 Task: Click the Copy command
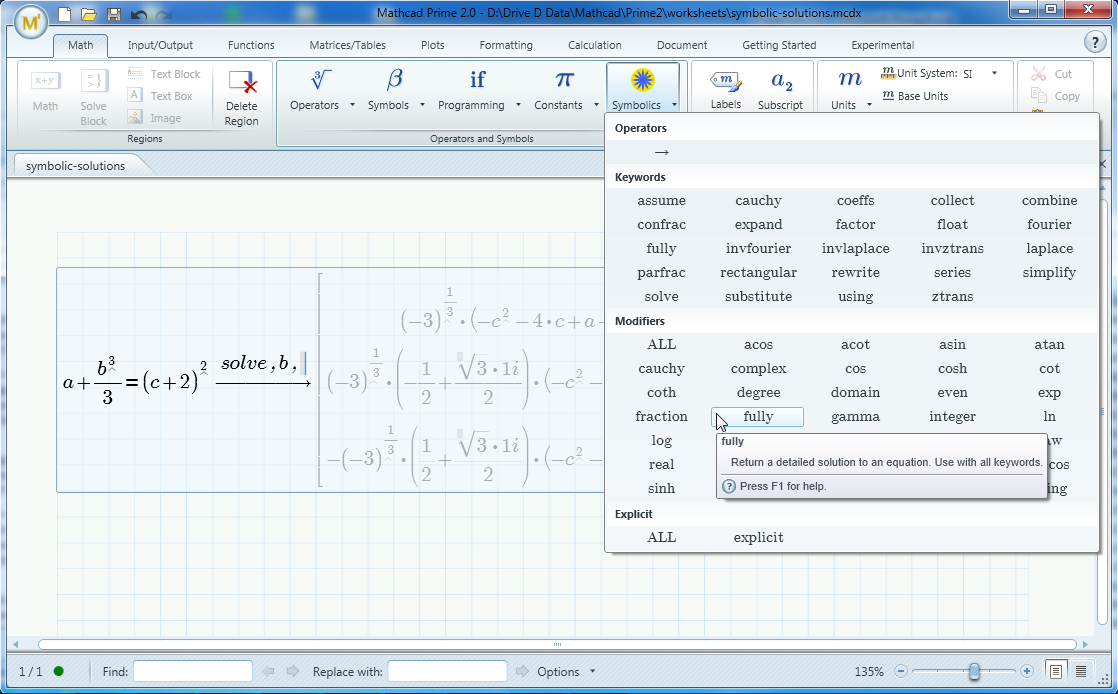pos(1056,96)
